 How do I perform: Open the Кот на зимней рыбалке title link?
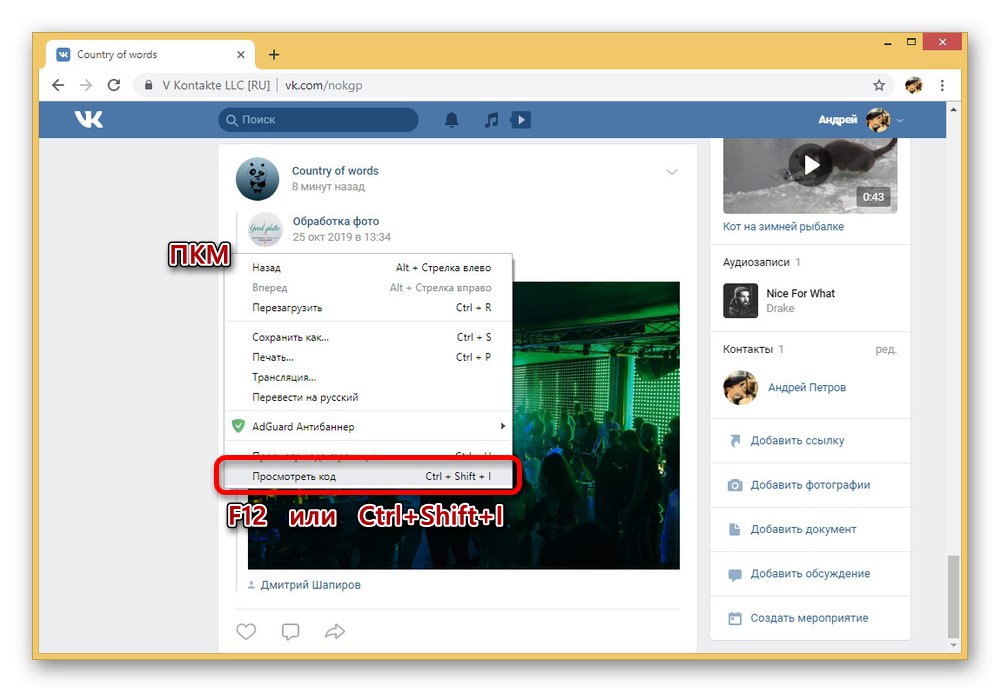[x=783, y=226]
